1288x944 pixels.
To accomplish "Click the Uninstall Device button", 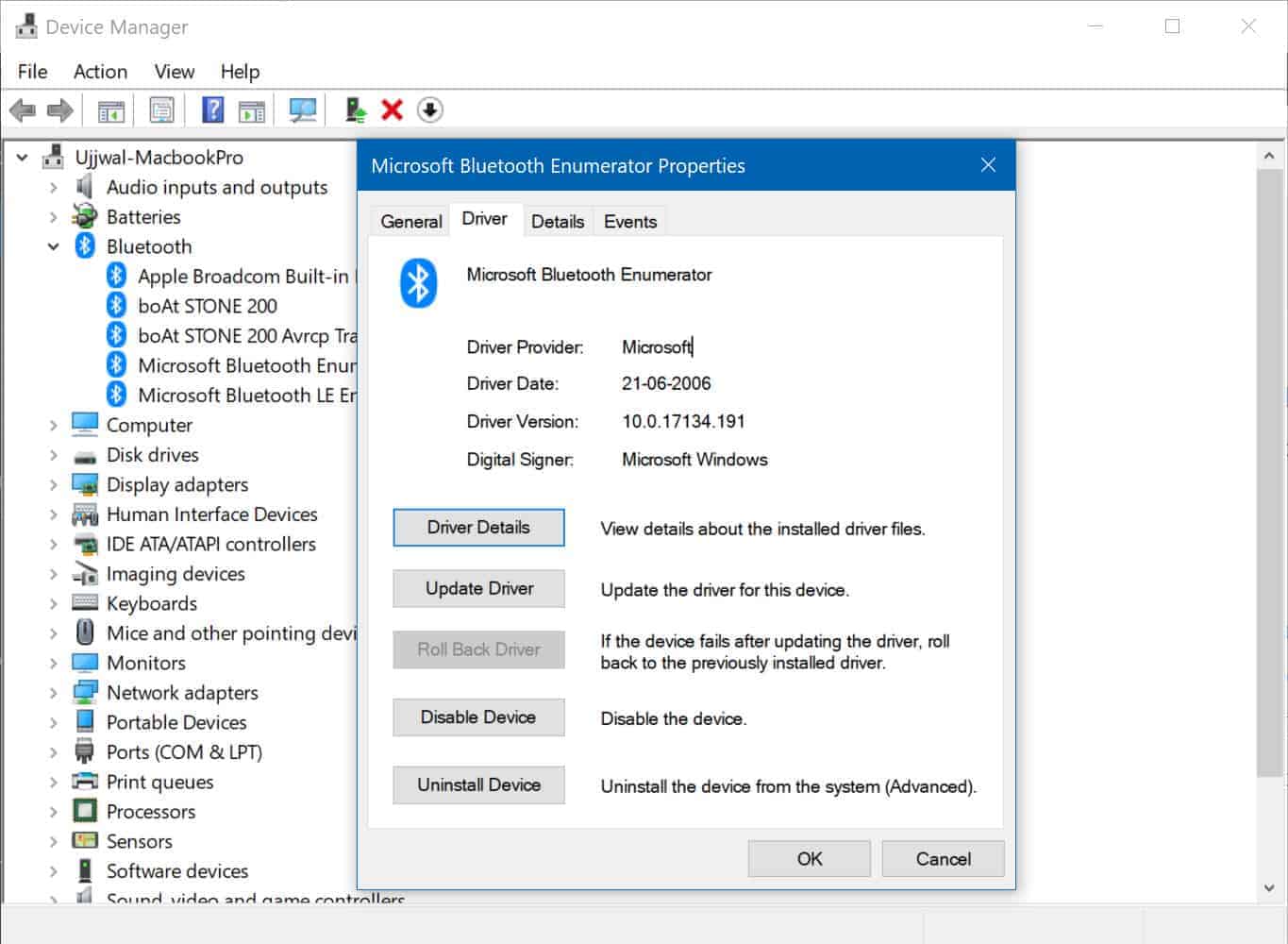I will pos(478,784).
